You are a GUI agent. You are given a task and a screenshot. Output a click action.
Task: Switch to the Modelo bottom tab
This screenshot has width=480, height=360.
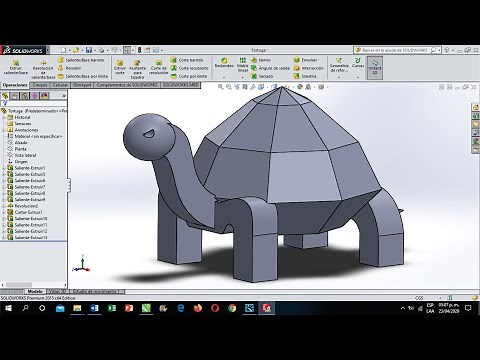[x=35, y=292]
